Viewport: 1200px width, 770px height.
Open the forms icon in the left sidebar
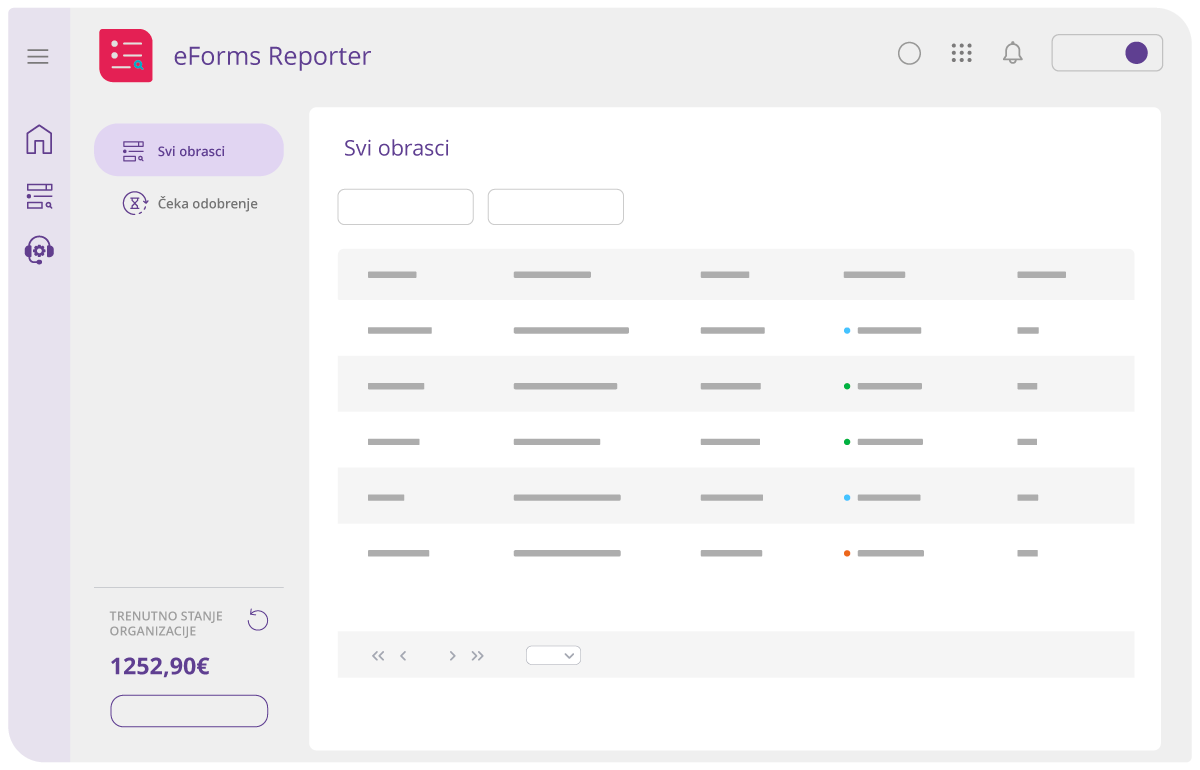(38, 195)
